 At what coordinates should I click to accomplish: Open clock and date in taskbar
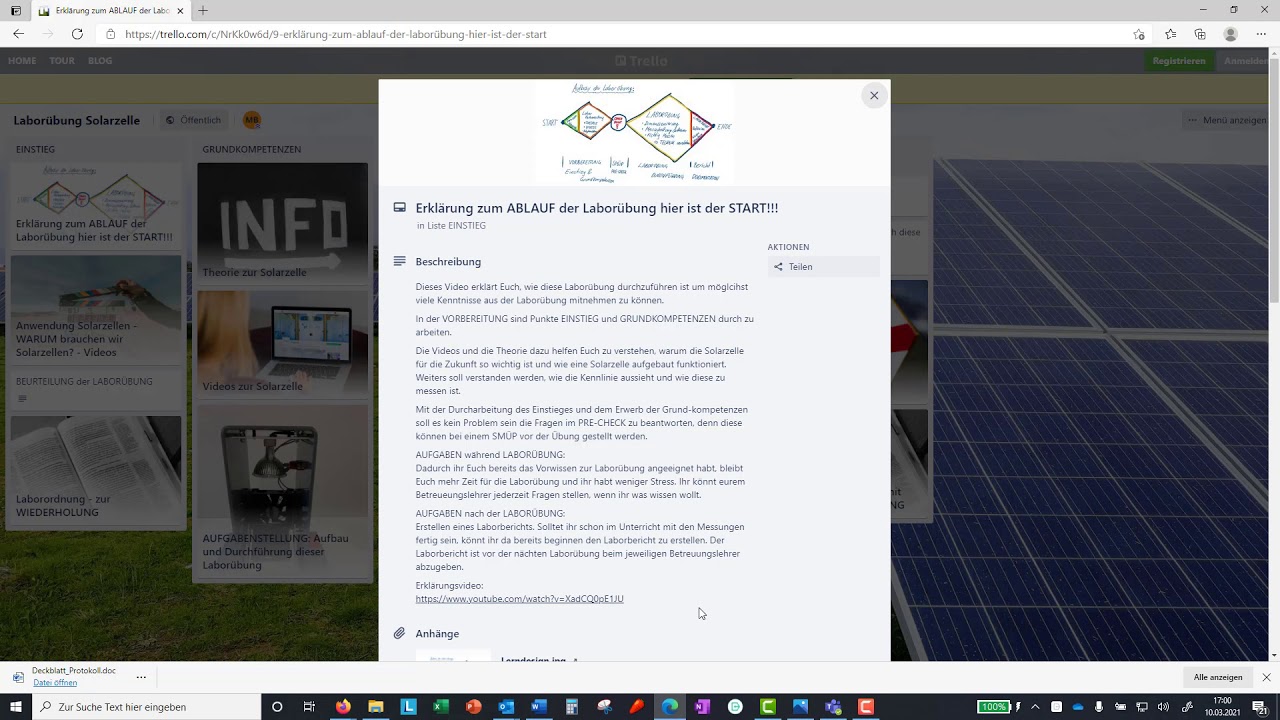(x=1222, y=707)
